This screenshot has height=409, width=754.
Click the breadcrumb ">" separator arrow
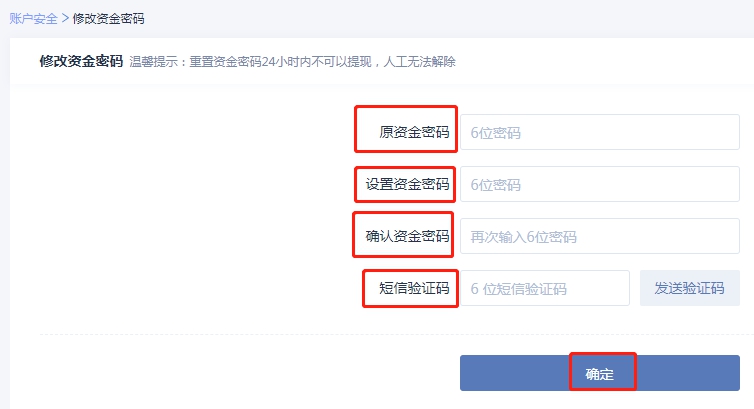(65, 19)
